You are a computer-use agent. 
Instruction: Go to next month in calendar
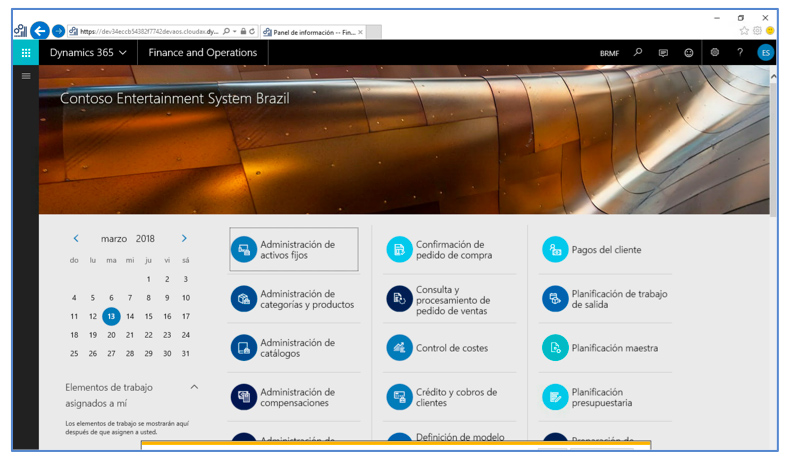click(184, 238)
